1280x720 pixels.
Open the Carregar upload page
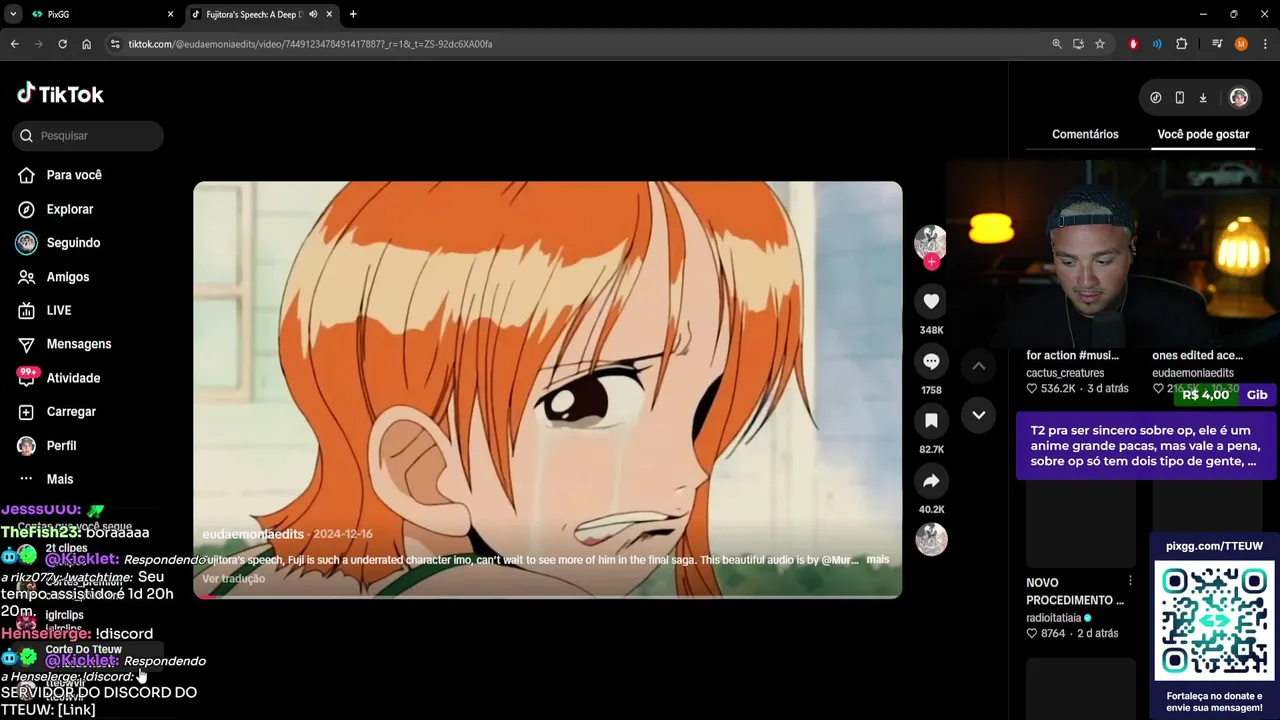pyautogui.click(x=71, y=412)
